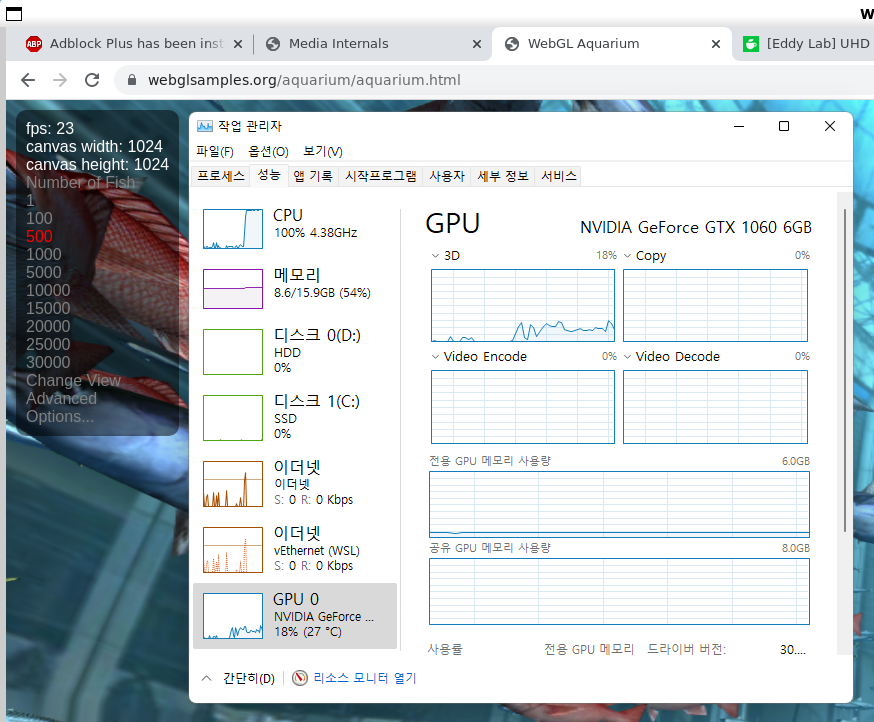874x722 pixels.
Task: Set number of fish to 15000
Action: coord(48,308)
